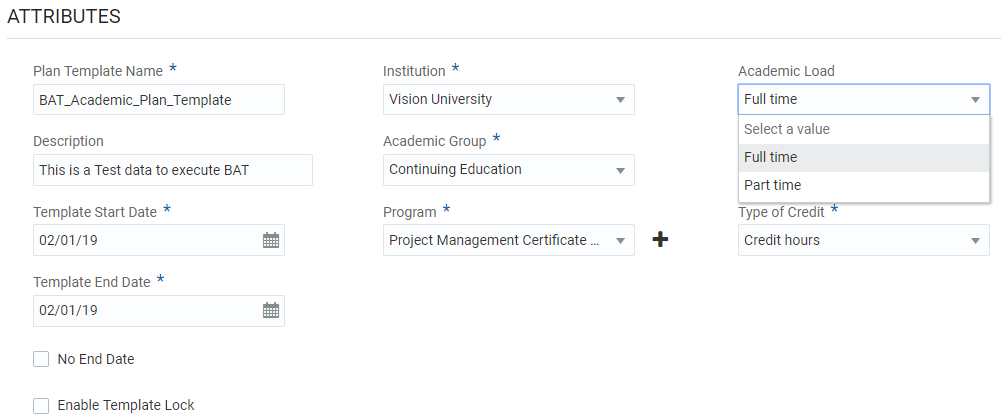Click the 'No End Date' label text
The image size is (1001, 418).
(96, 359)
